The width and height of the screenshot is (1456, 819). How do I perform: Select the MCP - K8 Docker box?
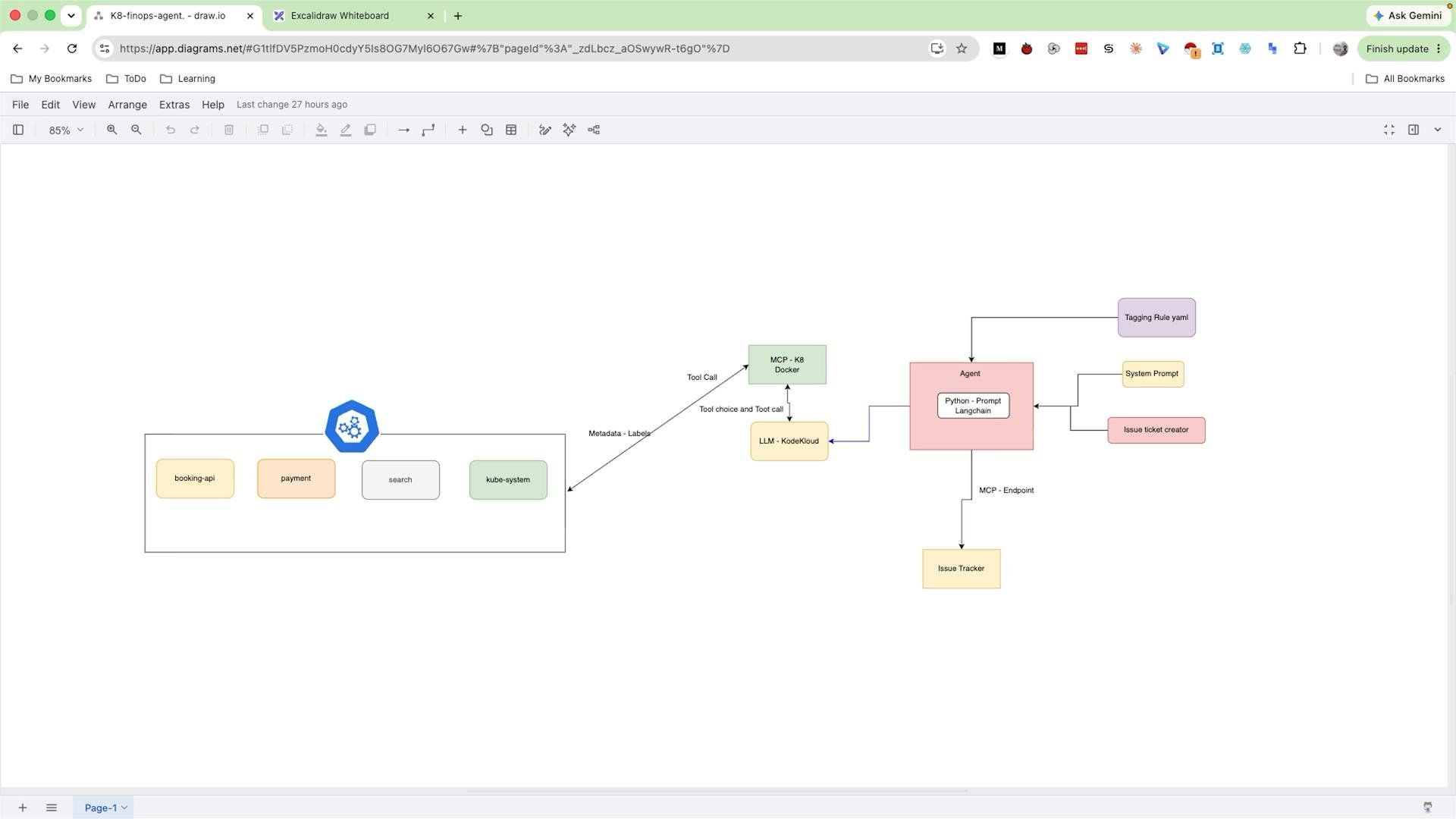click(x=787, y=365)
